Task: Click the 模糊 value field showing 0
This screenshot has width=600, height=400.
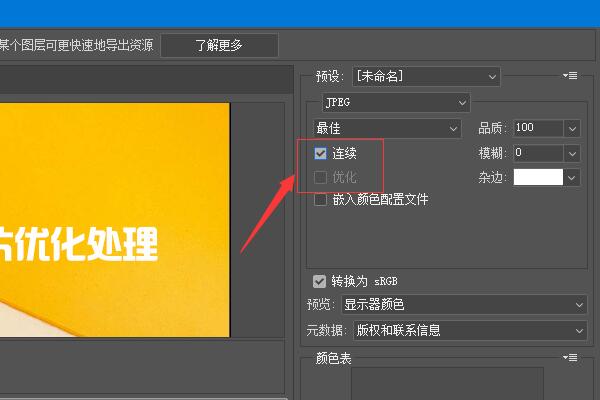Action: (x=538, y=153)
